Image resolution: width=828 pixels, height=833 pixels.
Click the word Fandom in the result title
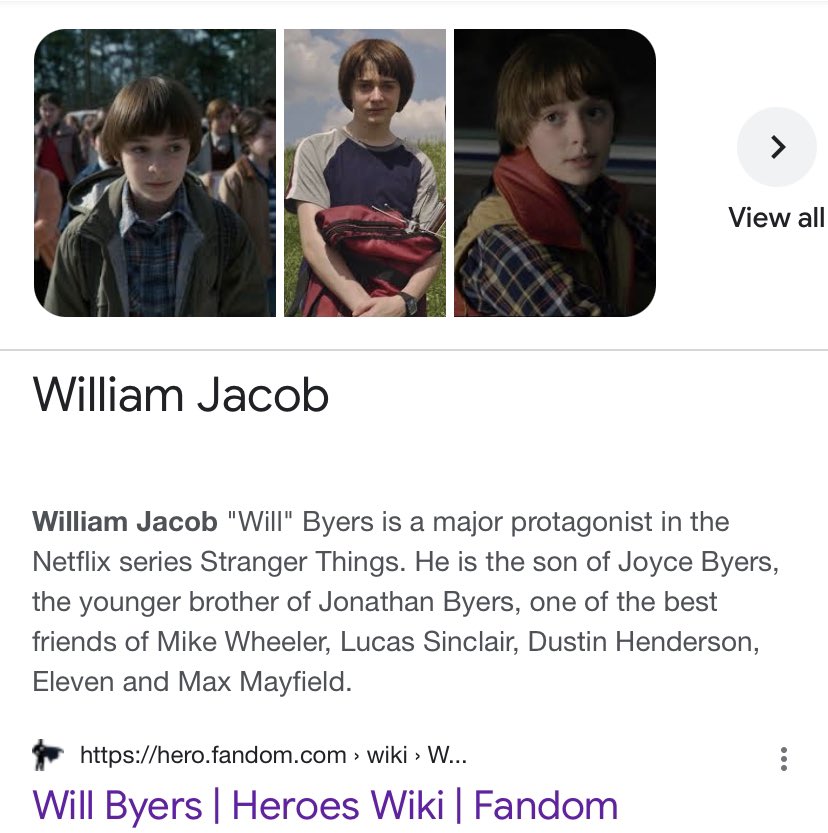pyautogui.click(x=546, y=806)
